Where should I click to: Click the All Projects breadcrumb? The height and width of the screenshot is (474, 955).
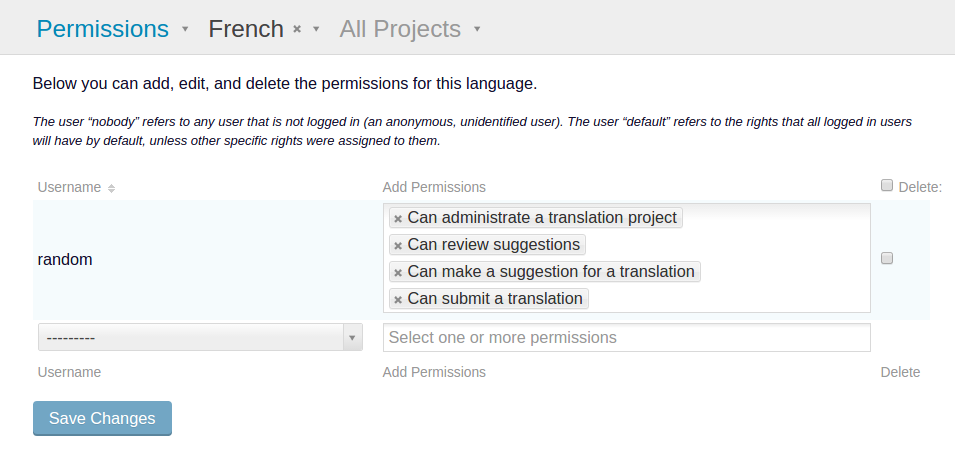[x=400, y=29]
